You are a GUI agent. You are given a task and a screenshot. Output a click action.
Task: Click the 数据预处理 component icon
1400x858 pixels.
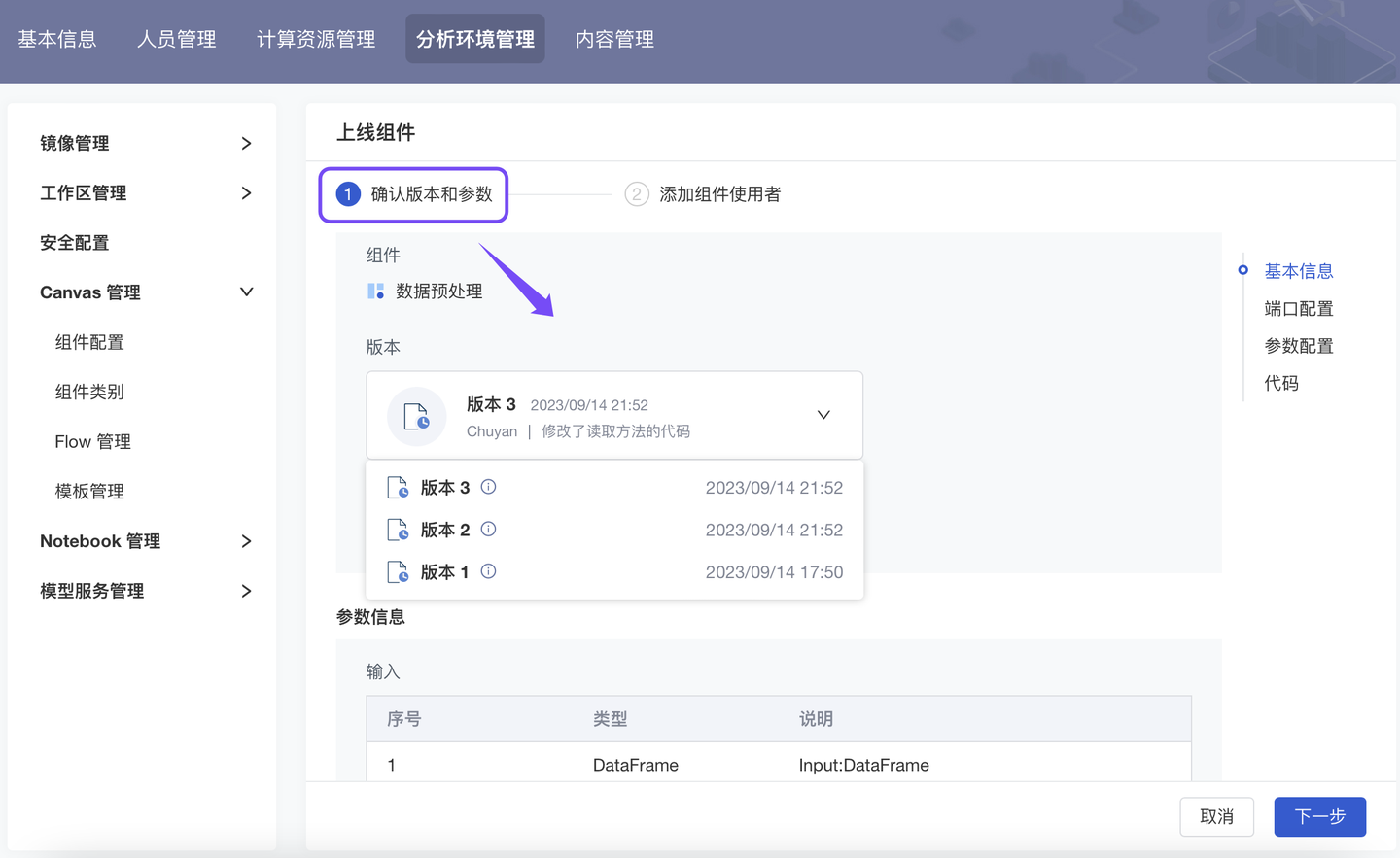[375, 292]
